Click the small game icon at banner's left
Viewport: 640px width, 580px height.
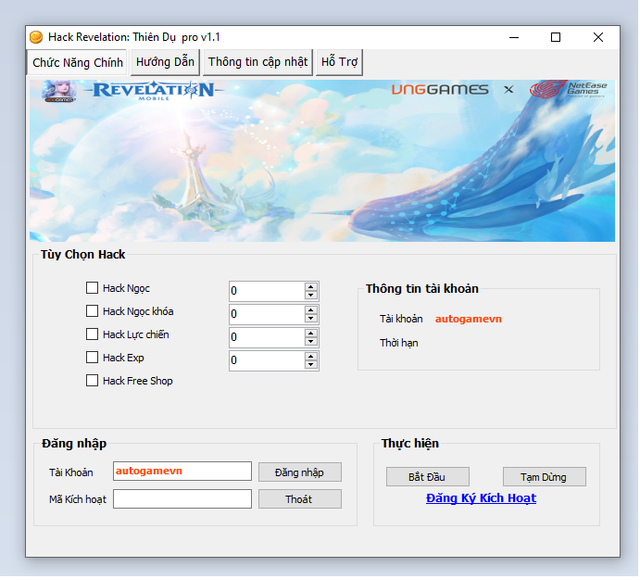click(x=59, y=92)
